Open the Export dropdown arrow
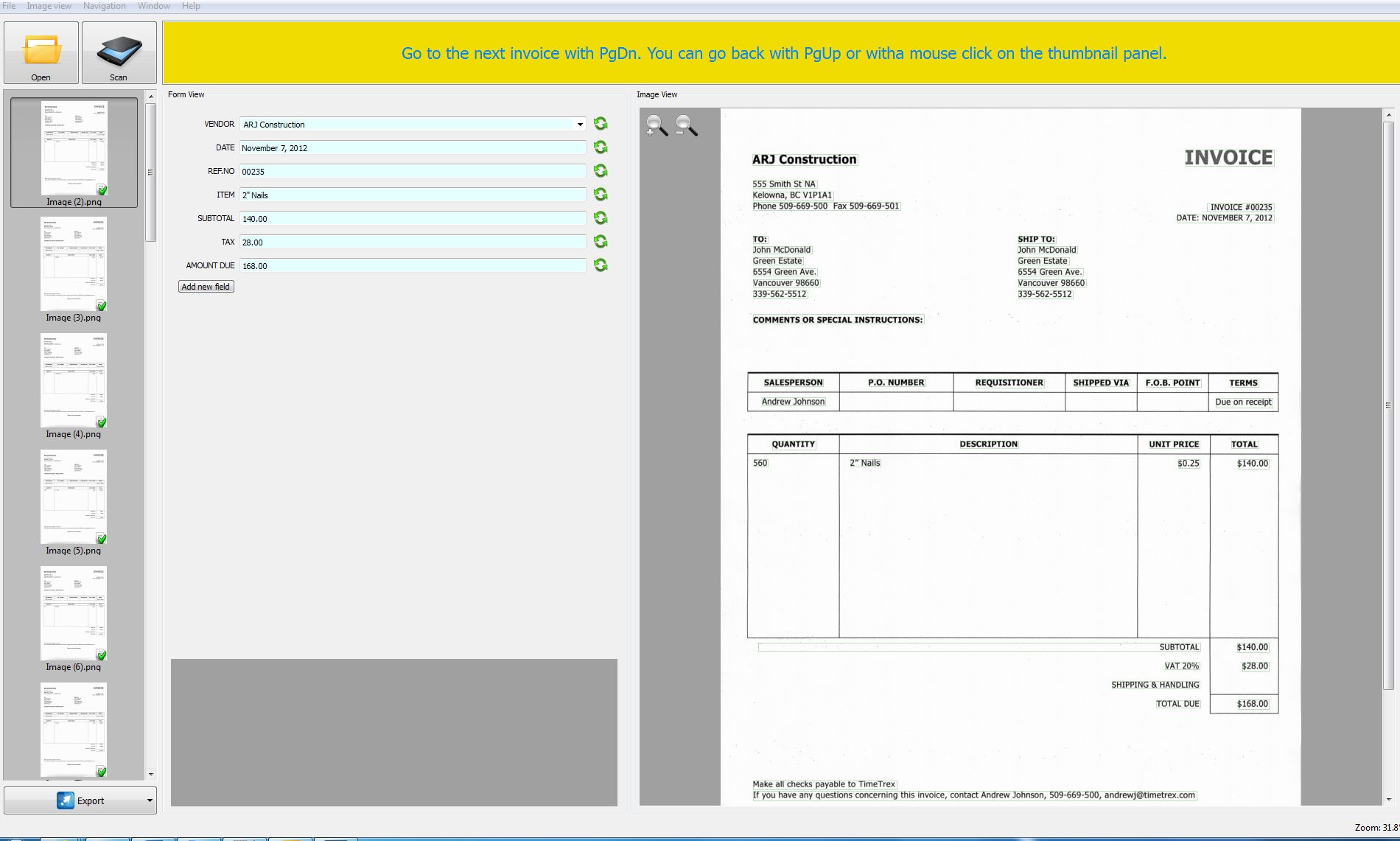This screenshot has height=841, width=1400. click(x=150, y=800)
